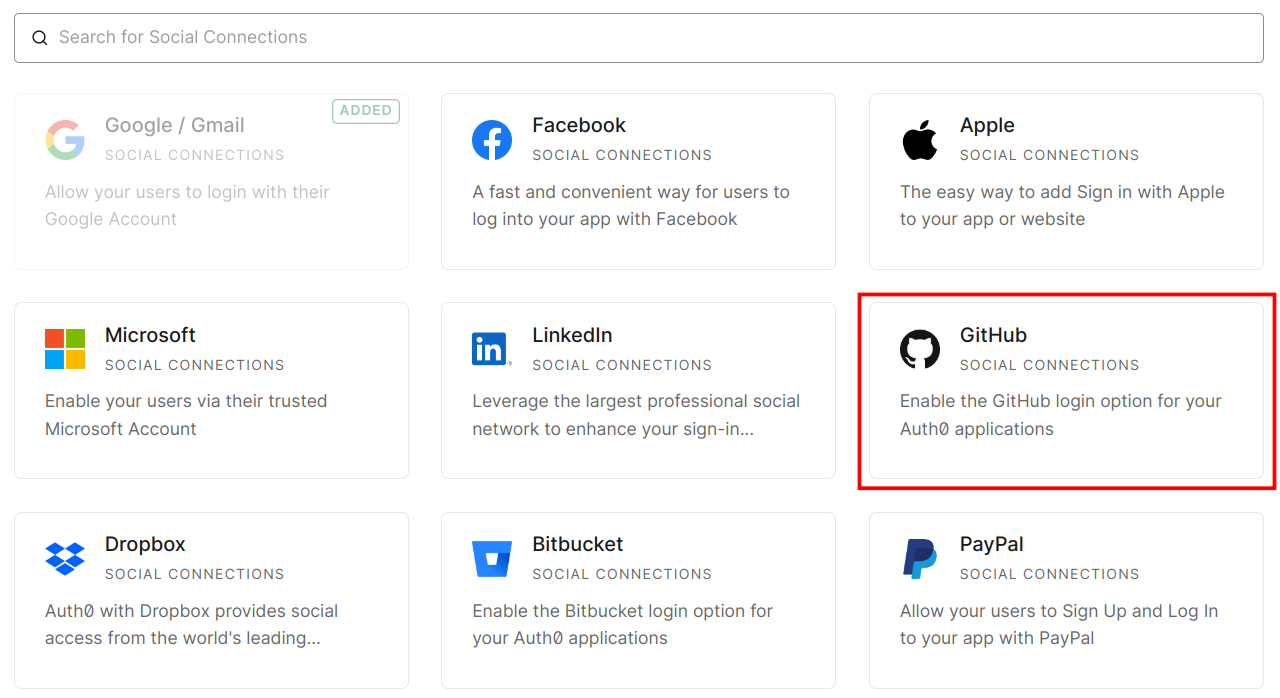The height and width of the screenshot is (698, 1280).
Task: Click the Bitbucket login option description
Action: click(x=623, y=624)
